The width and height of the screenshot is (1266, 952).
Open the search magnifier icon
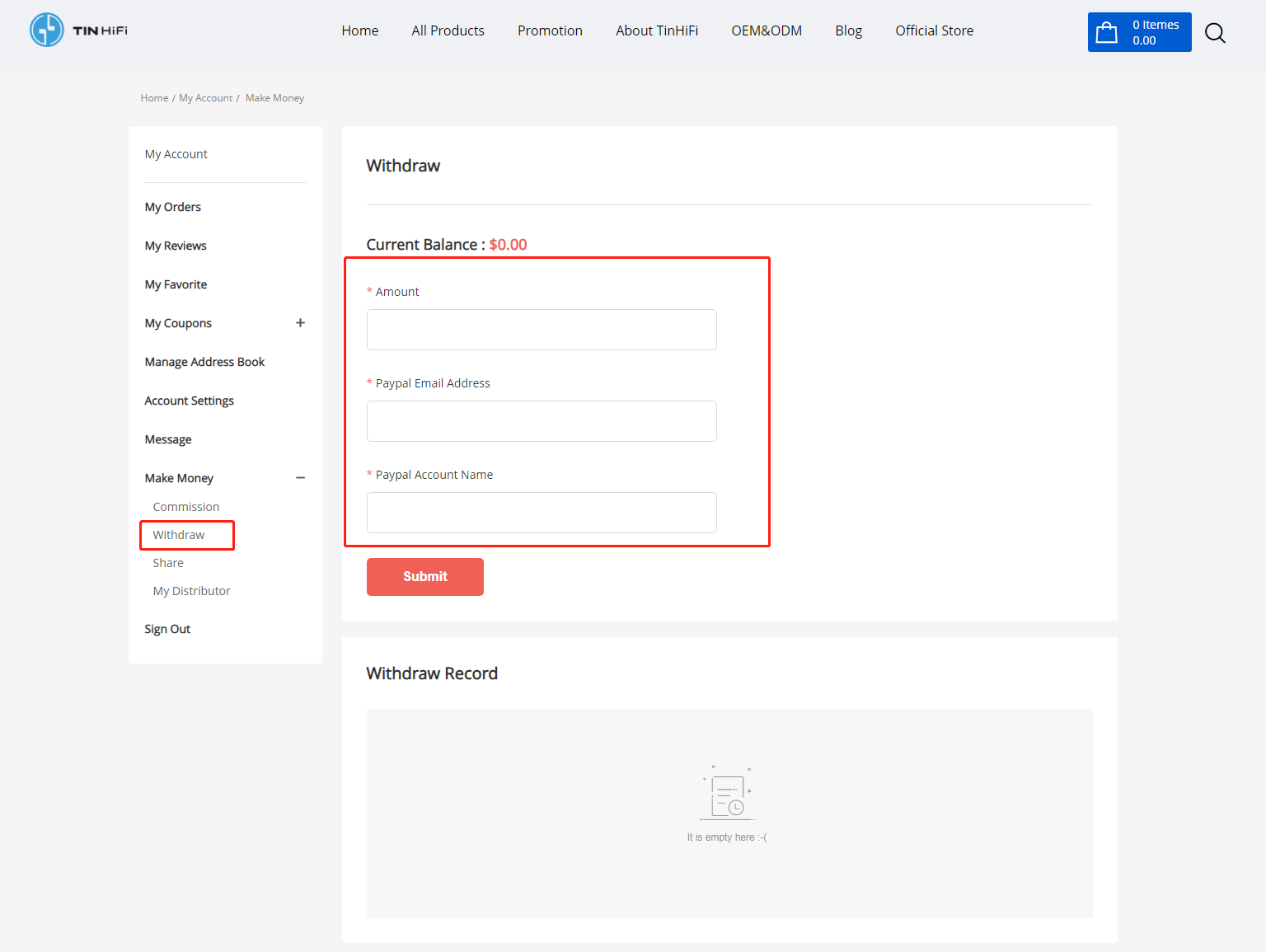point(1215,33)
